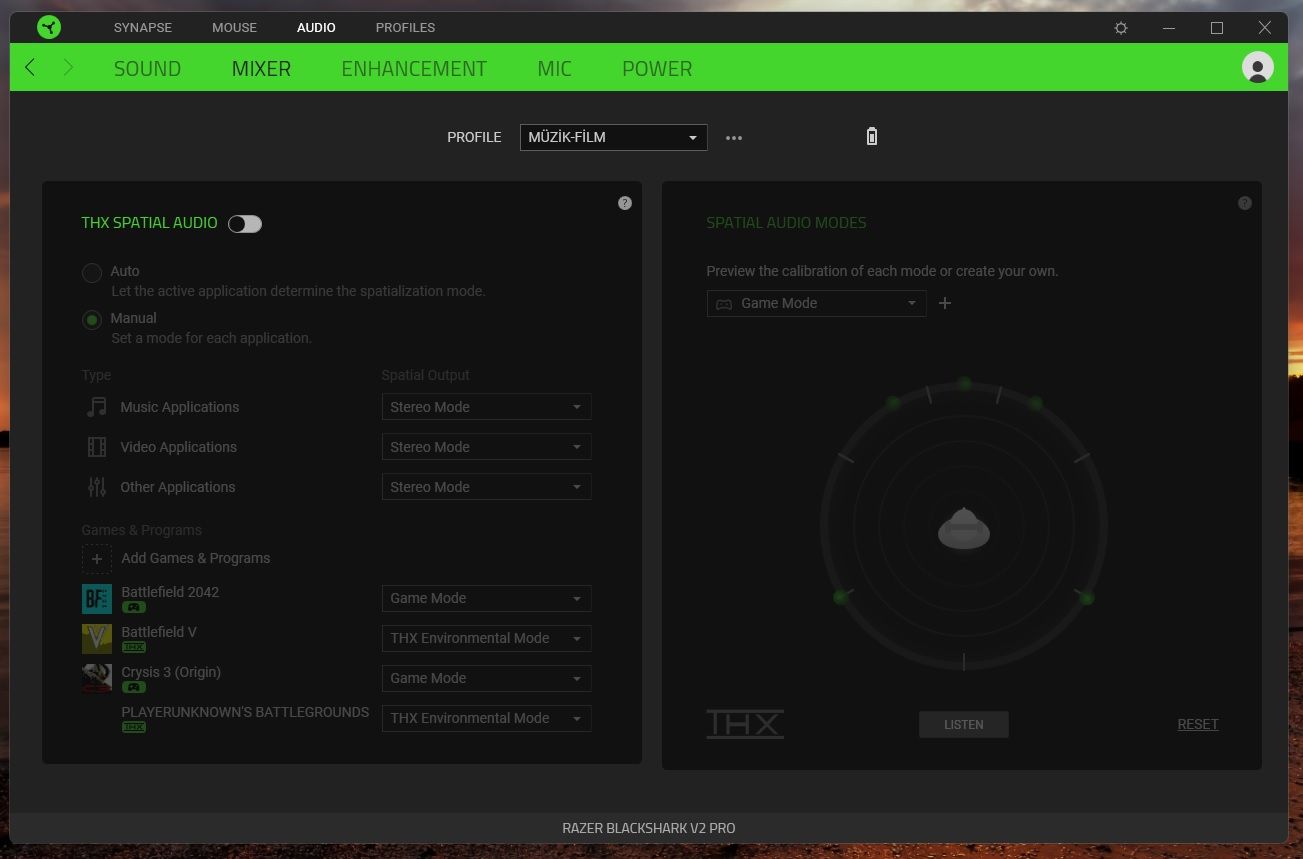This screenshot has height=859, width=1303.
Task: Open the POWER sub-tab
Action: point(657,69)
